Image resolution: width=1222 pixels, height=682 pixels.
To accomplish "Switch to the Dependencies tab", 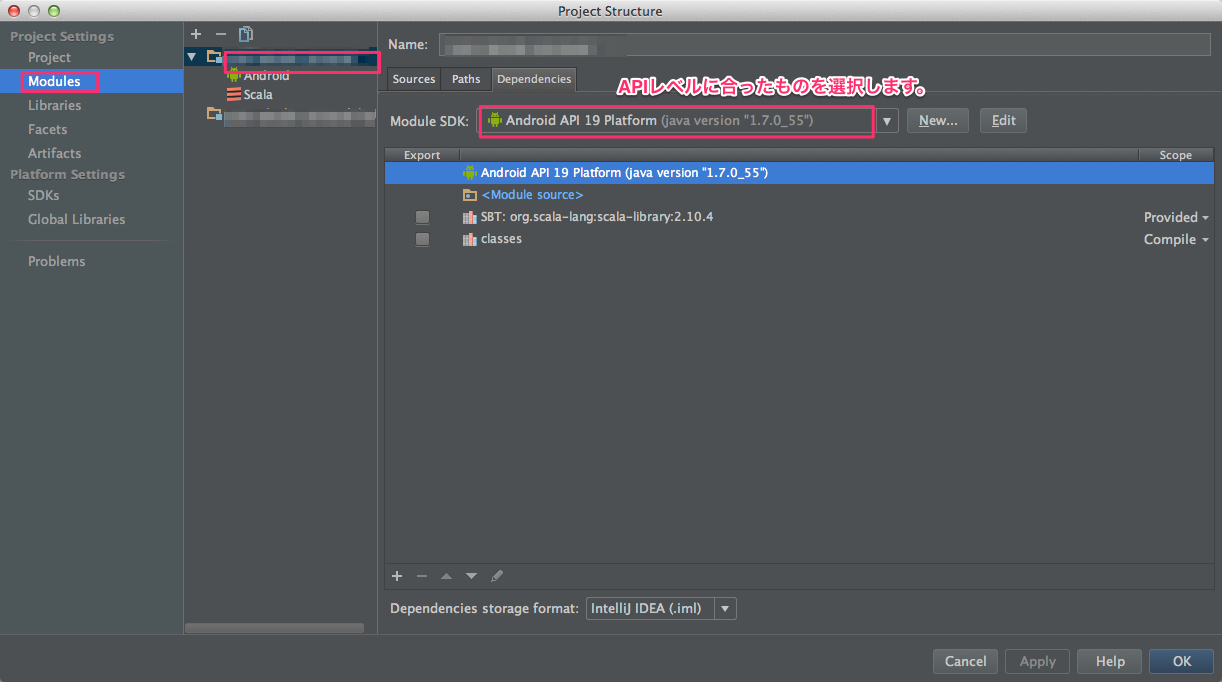I will click(534, 79).
